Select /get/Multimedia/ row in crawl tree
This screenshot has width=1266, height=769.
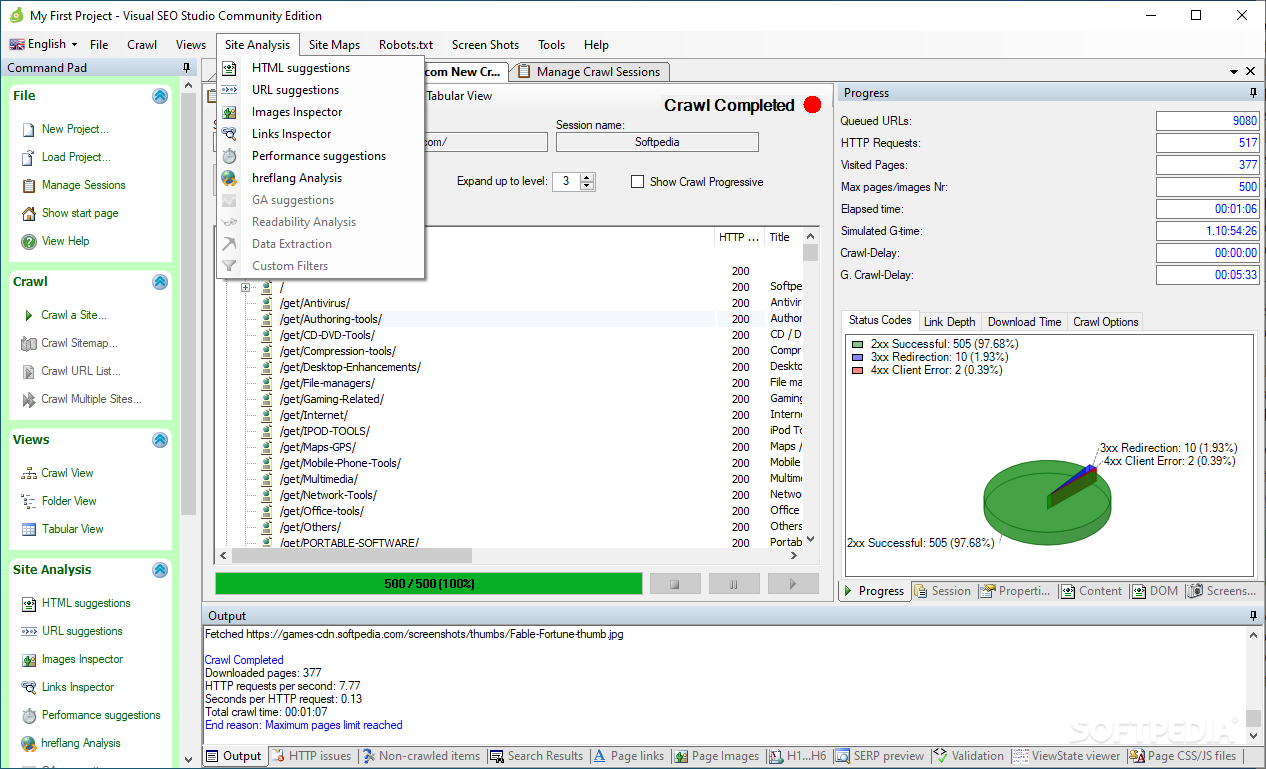coord(318,479)
